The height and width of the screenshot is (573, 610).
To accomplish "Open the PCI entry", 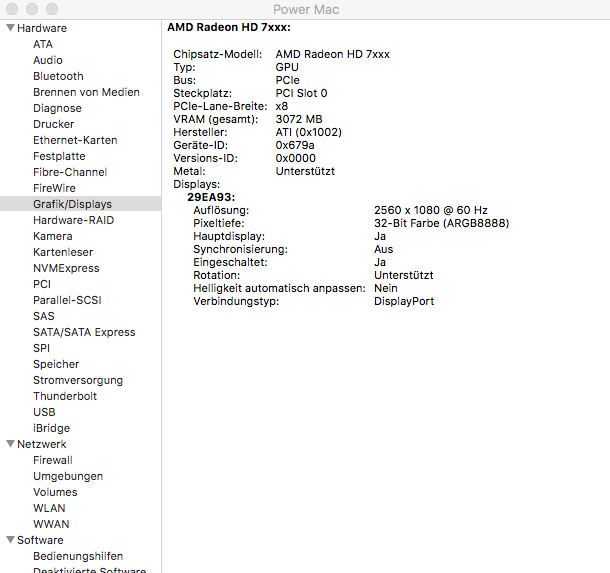I will [x=42, y=284].
